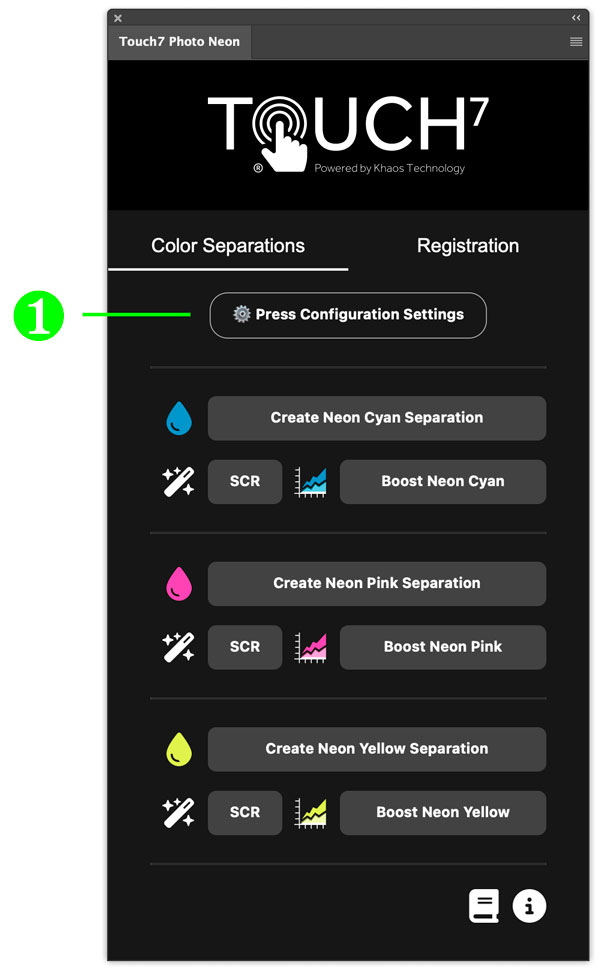Select the Touch7 Photo Neon panel tab

[x=180, y=42]
